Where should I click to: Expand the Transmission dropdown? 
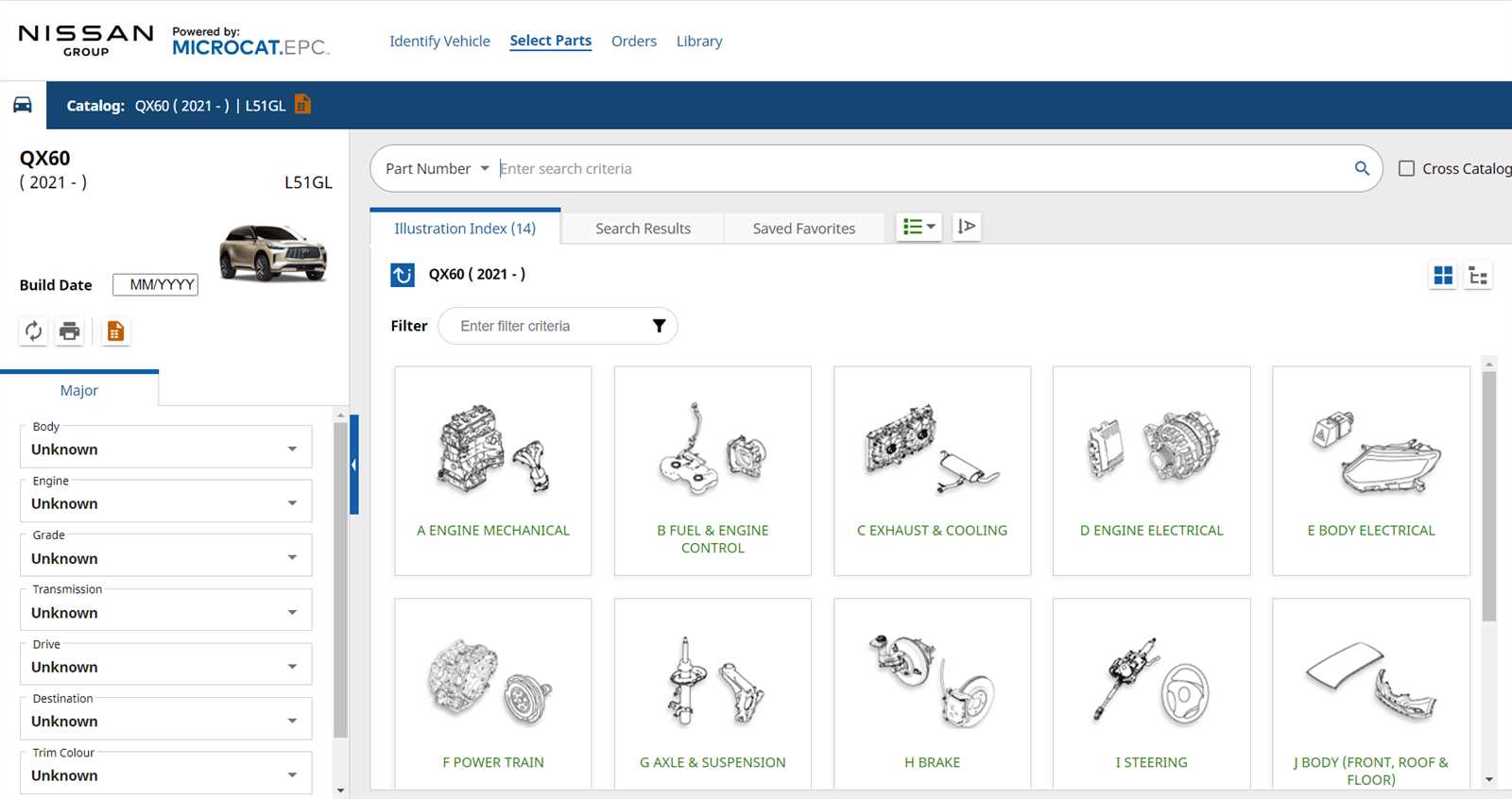165,609
